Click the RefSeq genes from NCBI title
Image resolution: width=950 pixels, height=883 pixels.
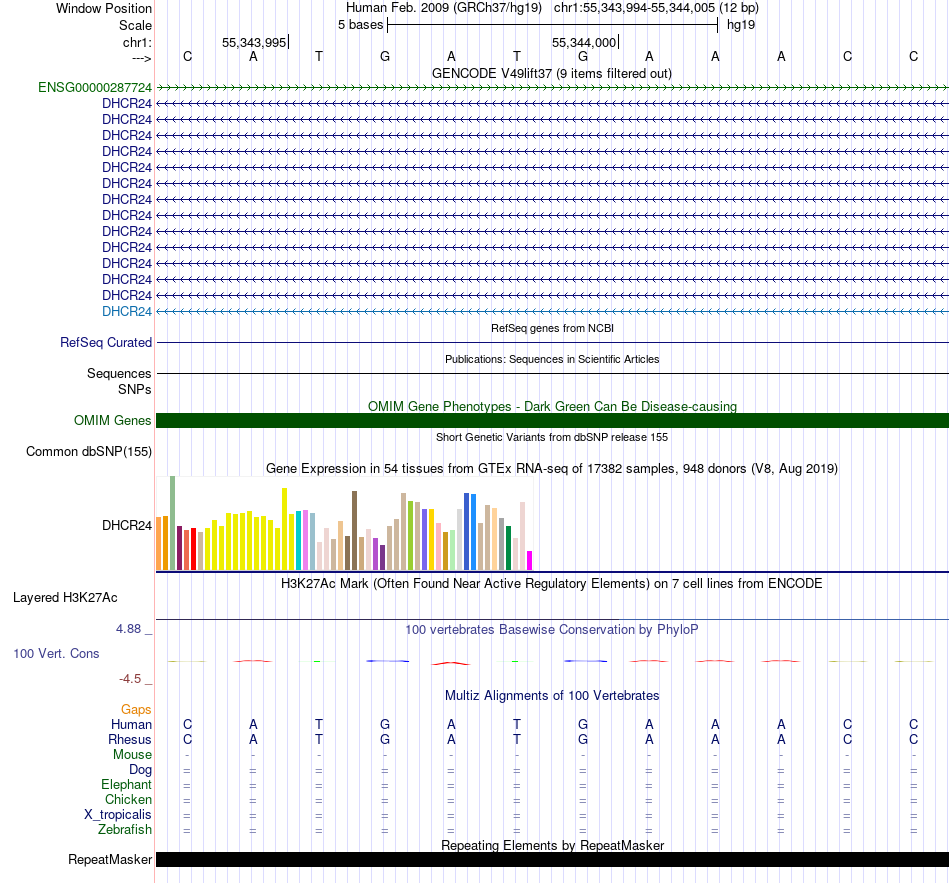click(x=552, y=328)
